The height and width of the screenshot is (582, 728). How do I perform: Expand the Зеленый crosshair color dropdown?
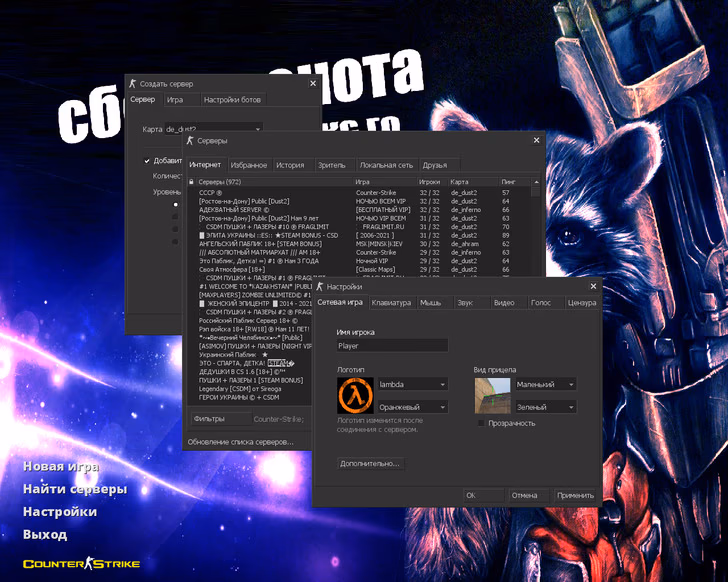545,407
